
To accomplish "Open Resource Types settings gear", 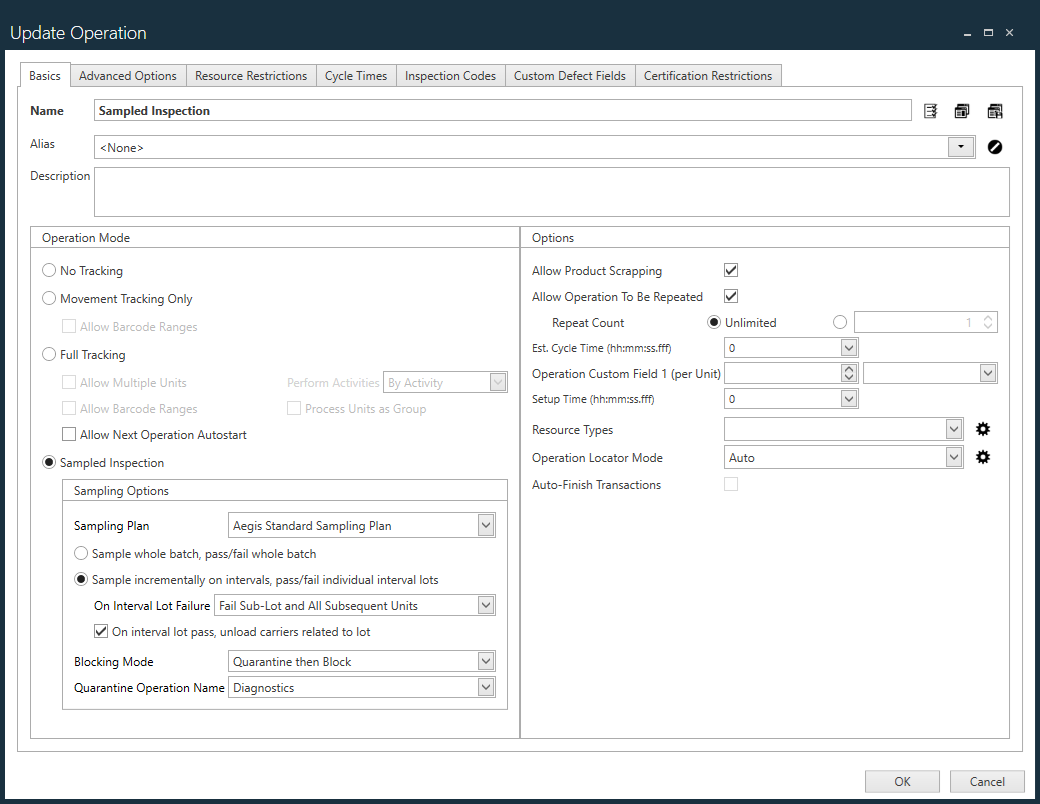I will tap(983, 429).
